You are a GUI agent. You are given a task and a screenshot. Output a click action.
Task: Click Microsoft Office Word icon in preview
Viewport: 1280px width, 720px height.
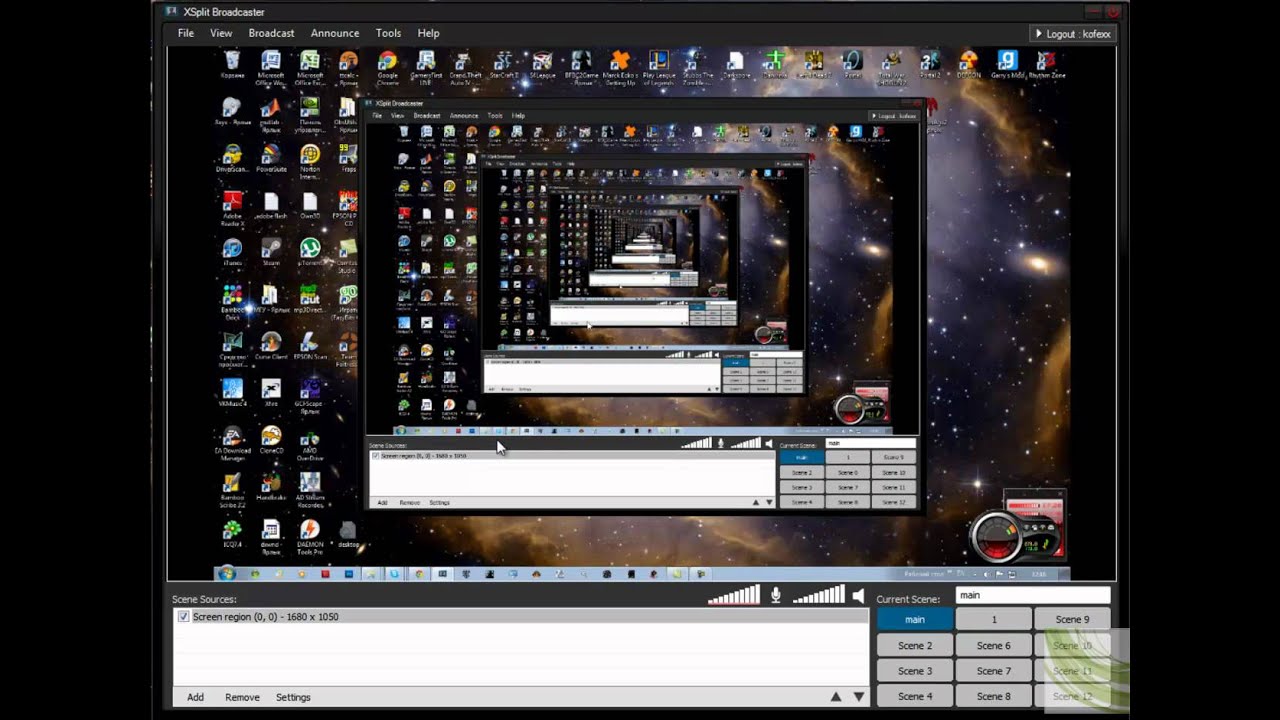[270, 69]
